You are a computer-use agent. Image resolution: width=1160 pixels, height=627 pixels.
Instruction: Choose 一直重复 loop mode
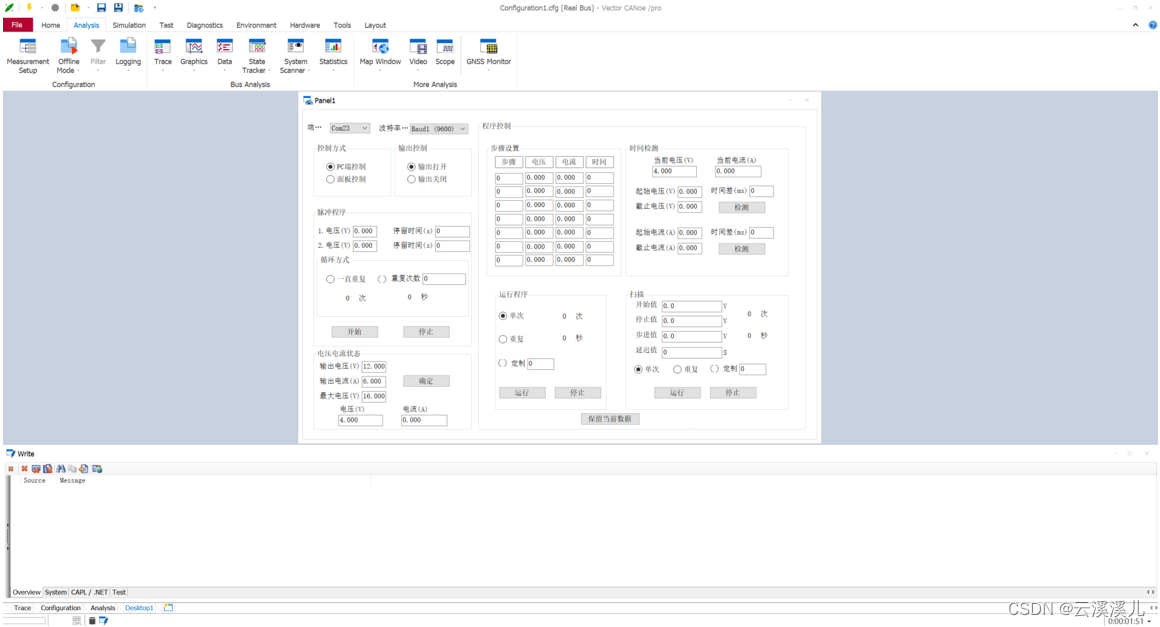coord(330,279)
